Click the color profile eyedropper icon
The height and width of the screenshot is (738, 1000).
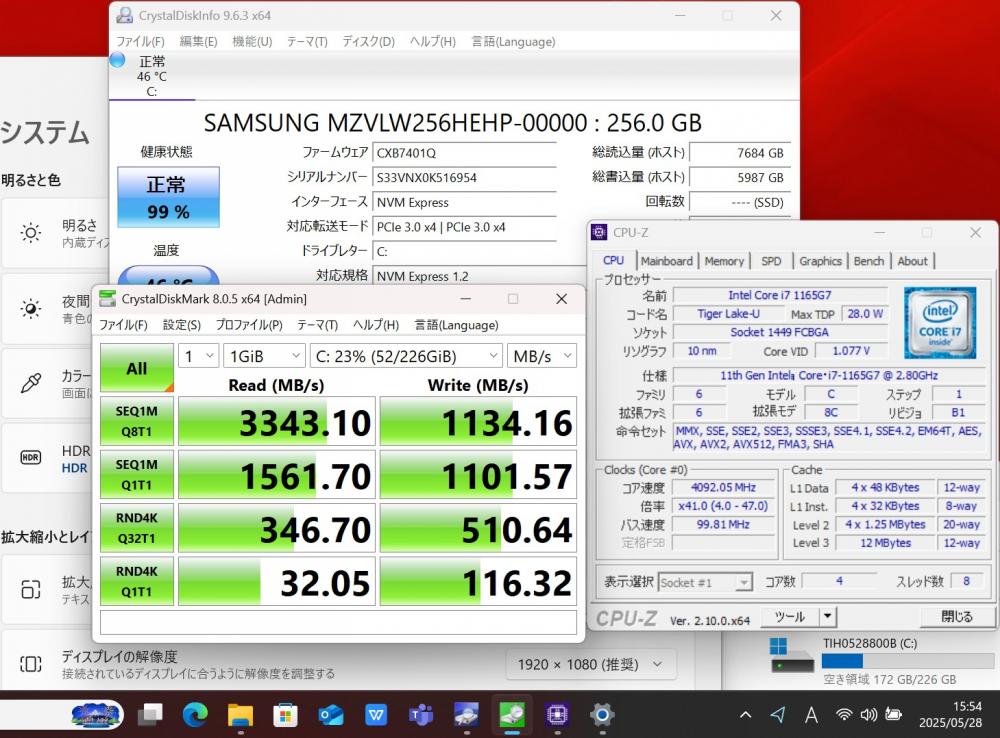point(31,383)
